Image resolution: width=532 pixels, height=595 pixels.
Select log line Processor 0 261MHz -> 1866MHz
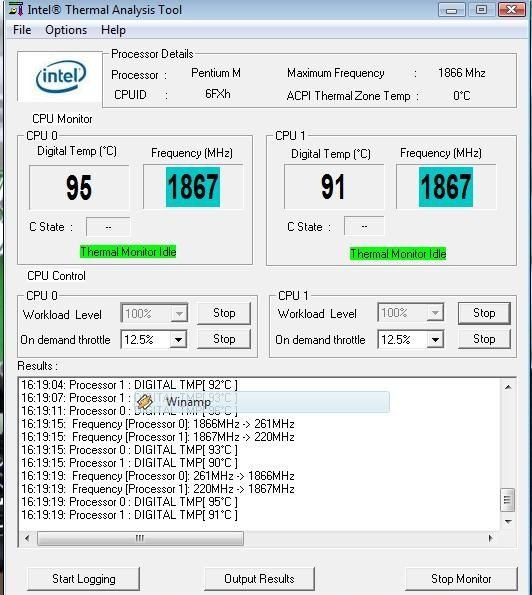point(158,476)
